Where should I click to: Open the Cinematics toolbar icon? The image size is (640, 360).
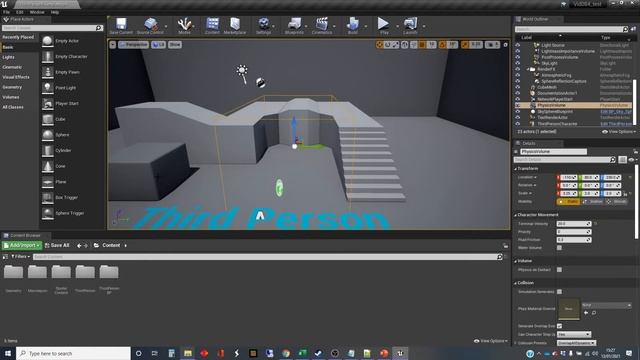[322, 25]
